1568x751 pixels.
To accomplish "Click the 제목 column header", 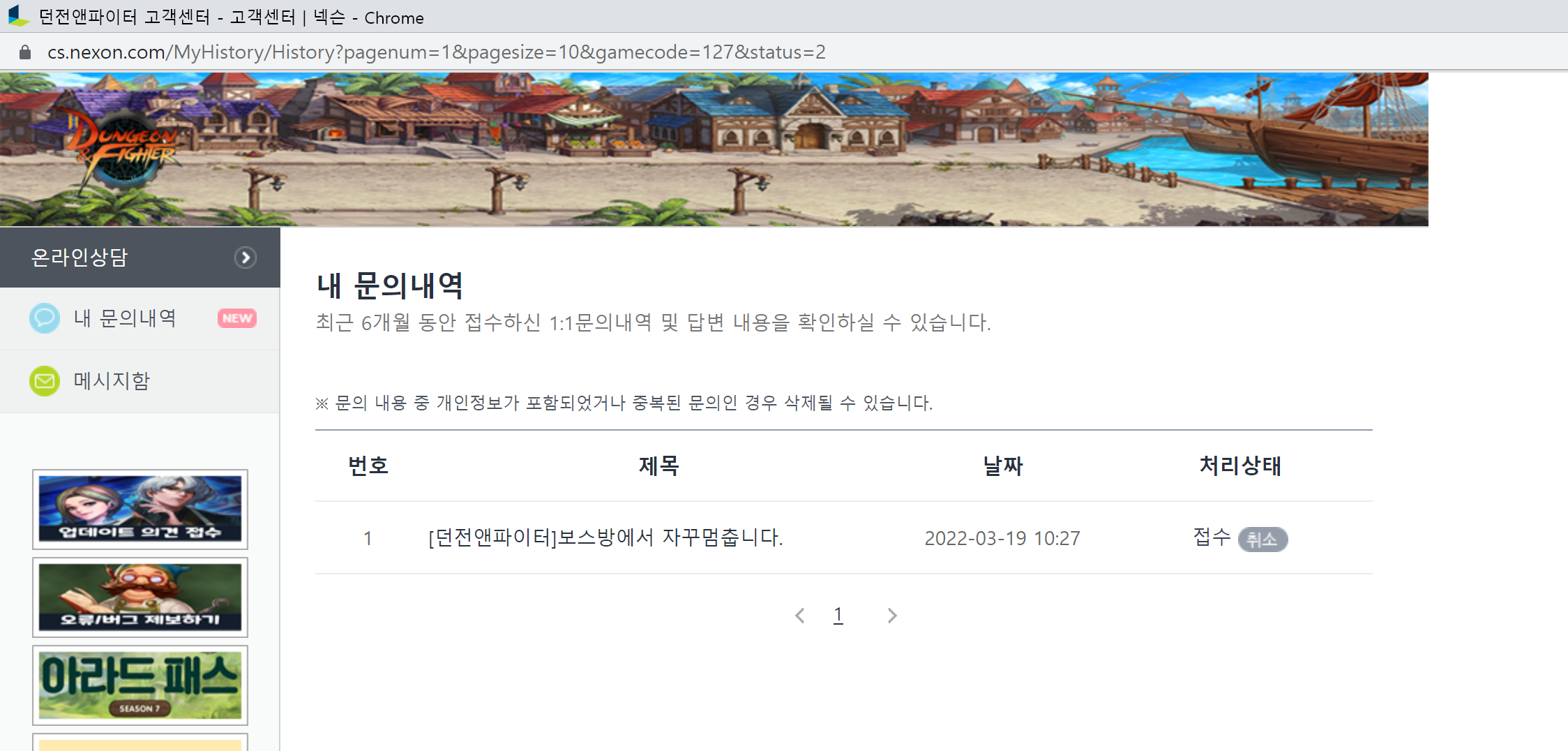I will [659, 466].
